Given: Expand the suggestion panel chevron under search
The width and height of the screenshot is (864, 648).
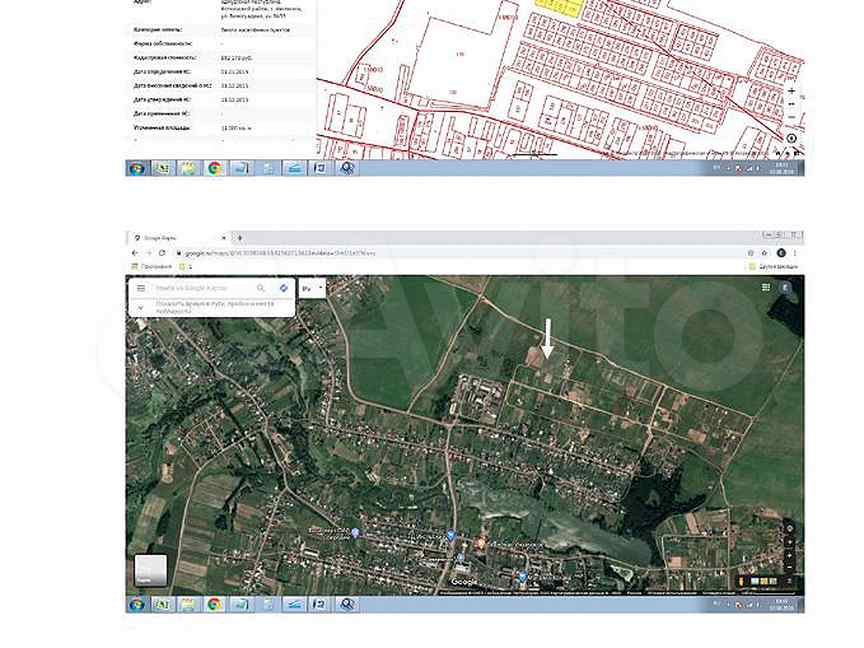Looking at the screenshot, I should tap(141, 307).
